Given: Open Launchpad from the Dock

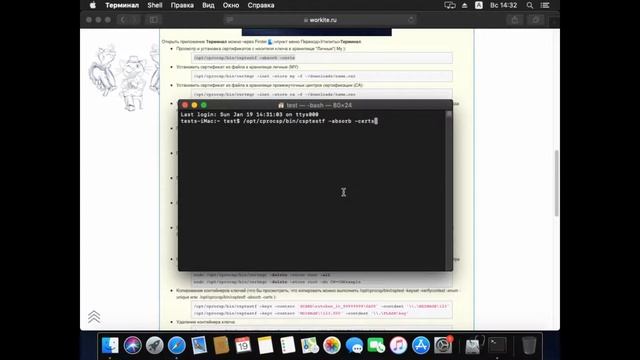Looking at the screenshot, I should click(154, 346).
